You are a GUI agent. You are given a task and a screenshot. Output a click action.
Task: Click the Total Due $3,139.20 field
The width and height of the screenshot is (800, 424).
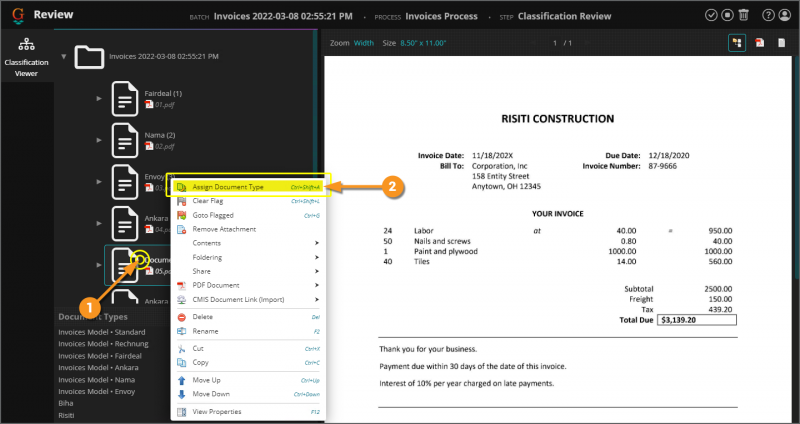(696, 320)
